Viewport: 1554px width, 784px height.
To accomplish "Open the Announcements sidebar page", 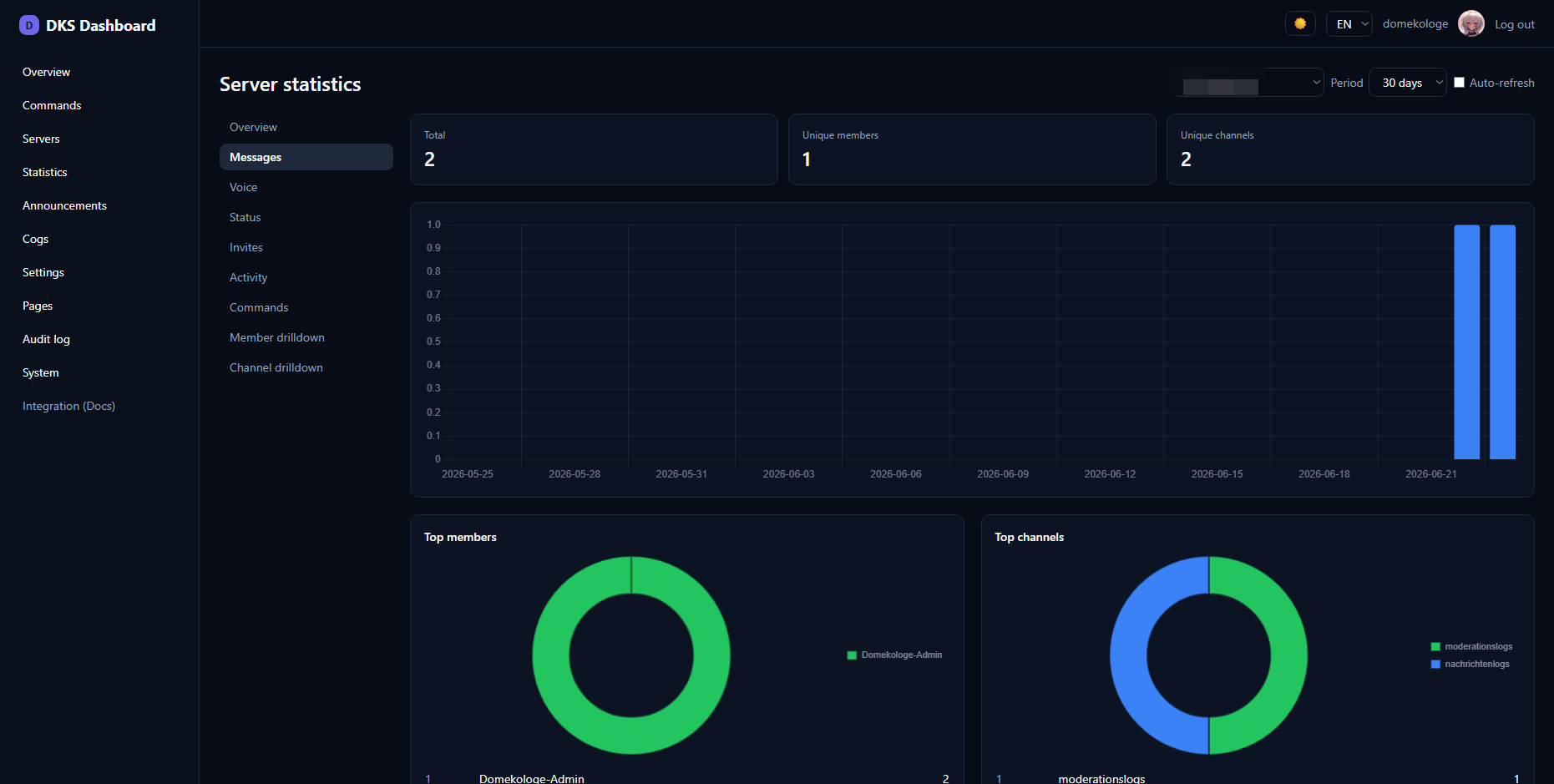I will tap(64, 205).
